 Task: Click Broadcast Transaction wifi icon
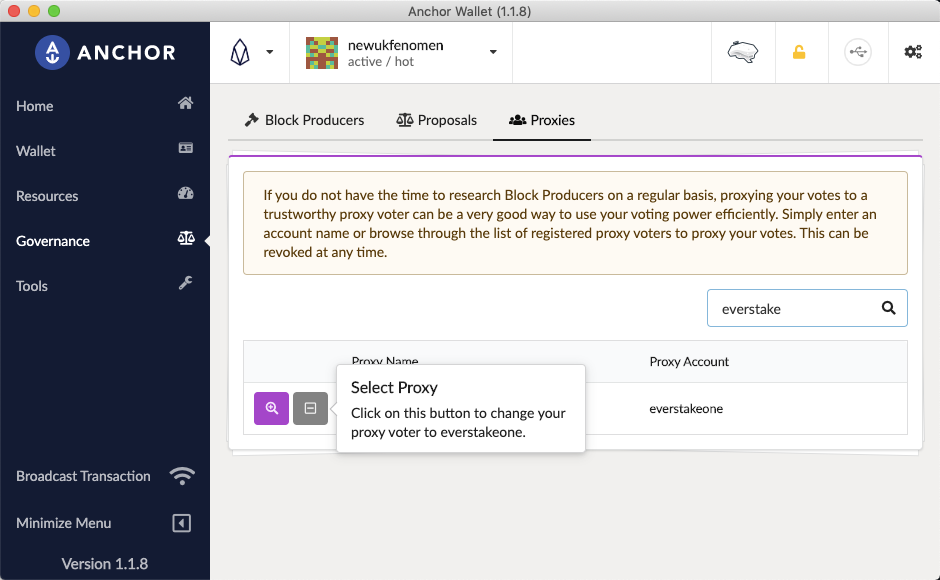[x=182, y=476]
